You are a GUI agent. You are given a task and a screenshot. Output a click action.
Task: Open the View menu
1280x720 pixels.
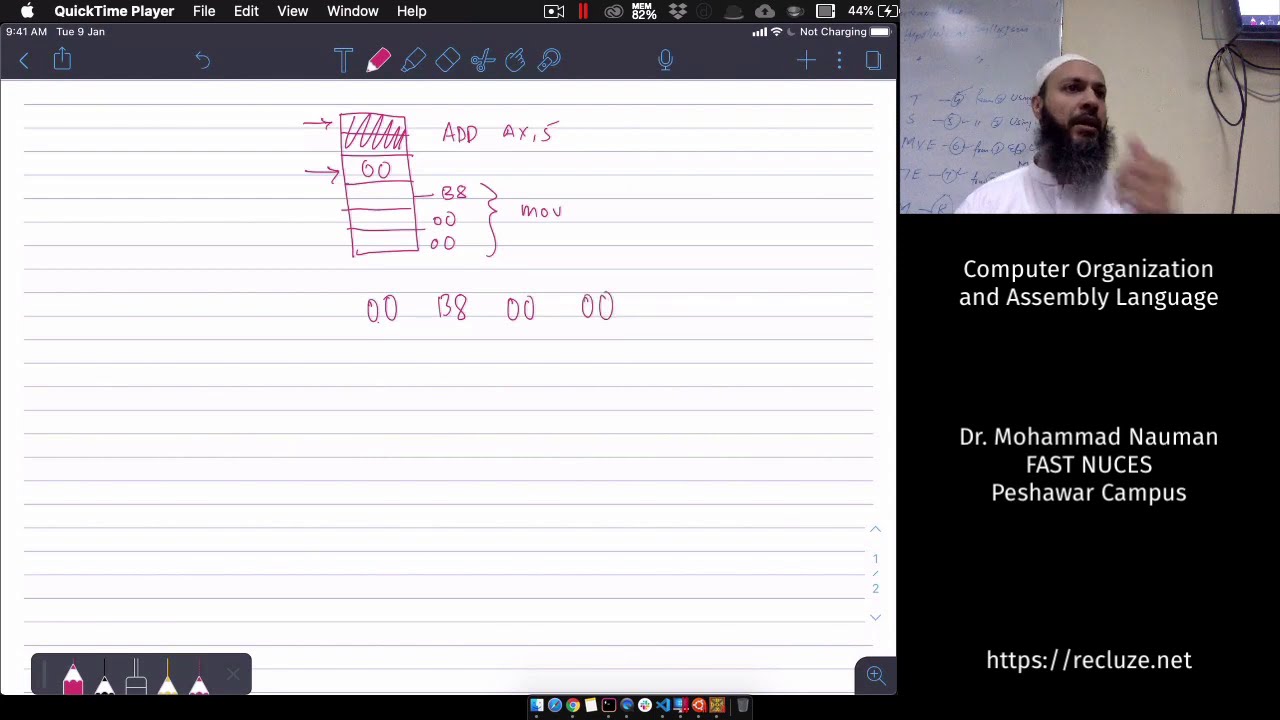pyautogui.click(x=292, y=11)
